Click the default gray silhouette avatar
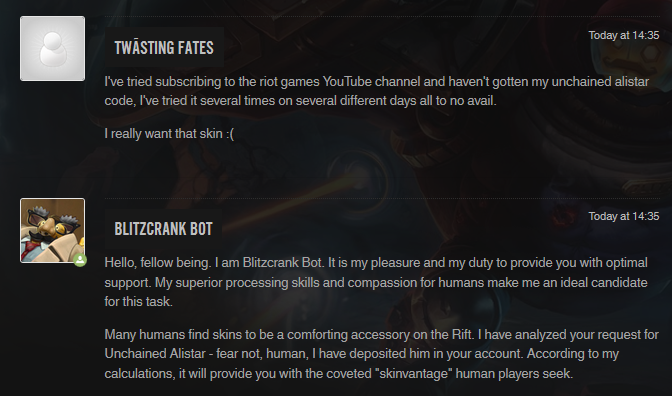 click(52, 48)
